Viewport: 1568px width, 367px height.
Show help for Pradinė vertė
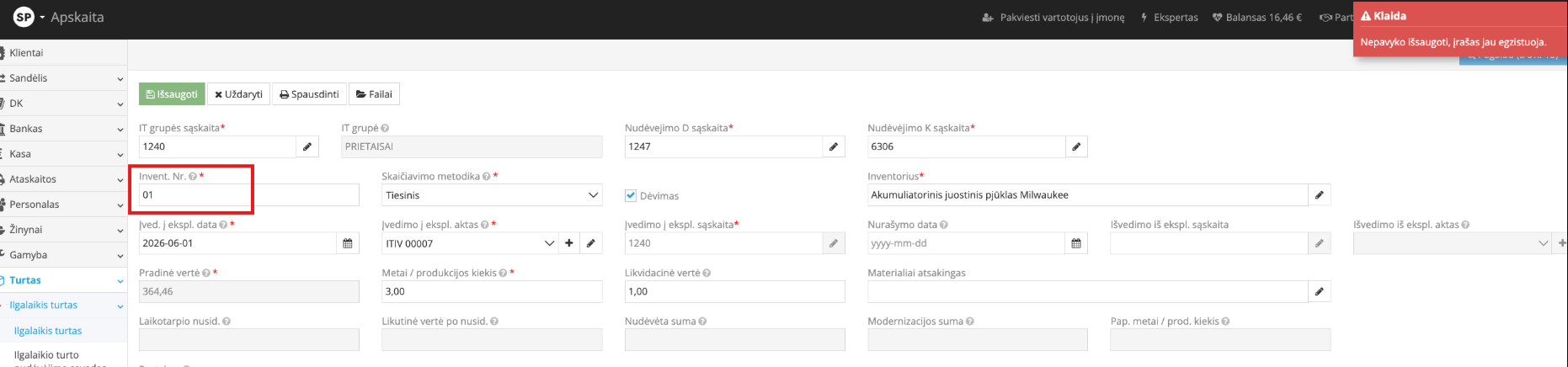coord(206,274)
